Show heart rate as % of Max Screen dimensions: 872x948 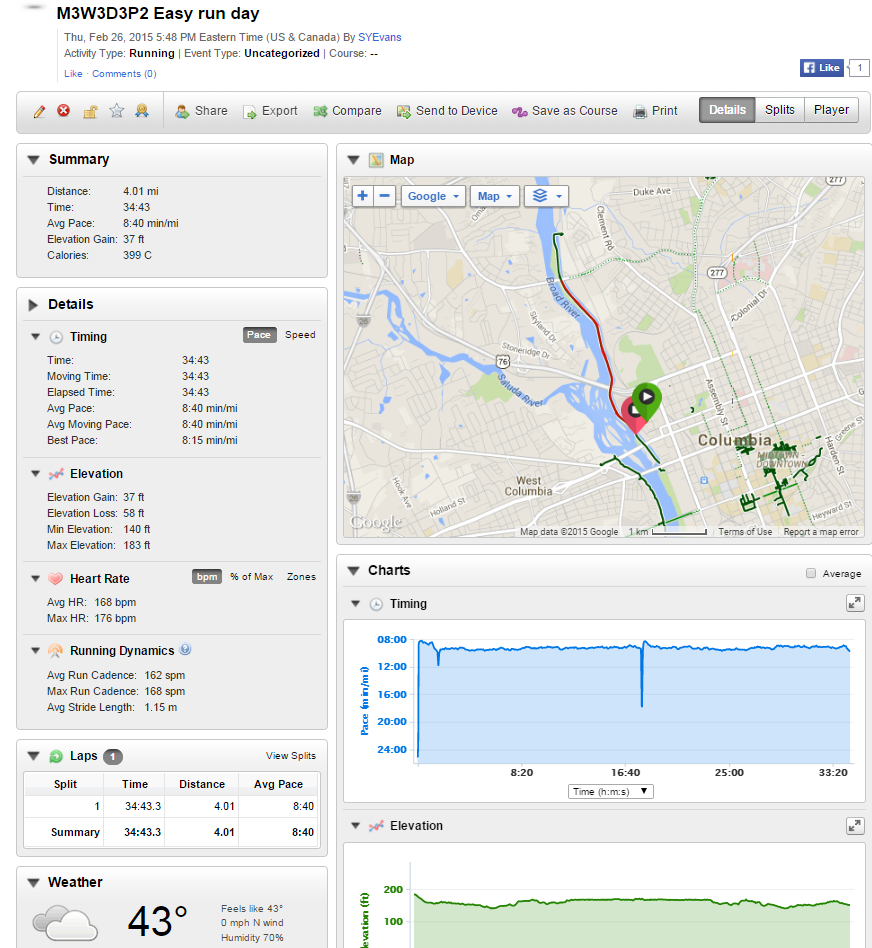click(251, 577)
